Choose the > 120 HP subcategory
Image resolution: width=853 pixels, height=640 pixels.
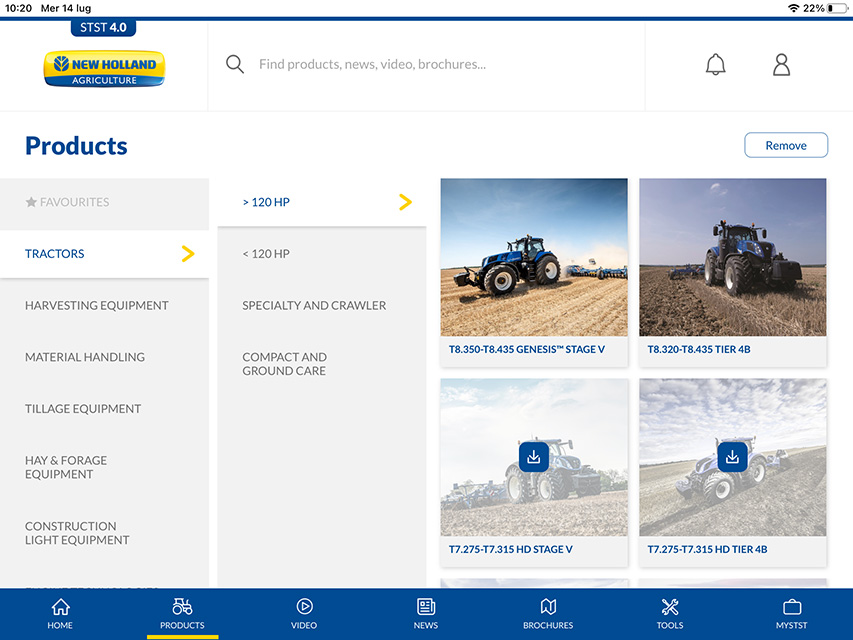click(x=322, y=202)
